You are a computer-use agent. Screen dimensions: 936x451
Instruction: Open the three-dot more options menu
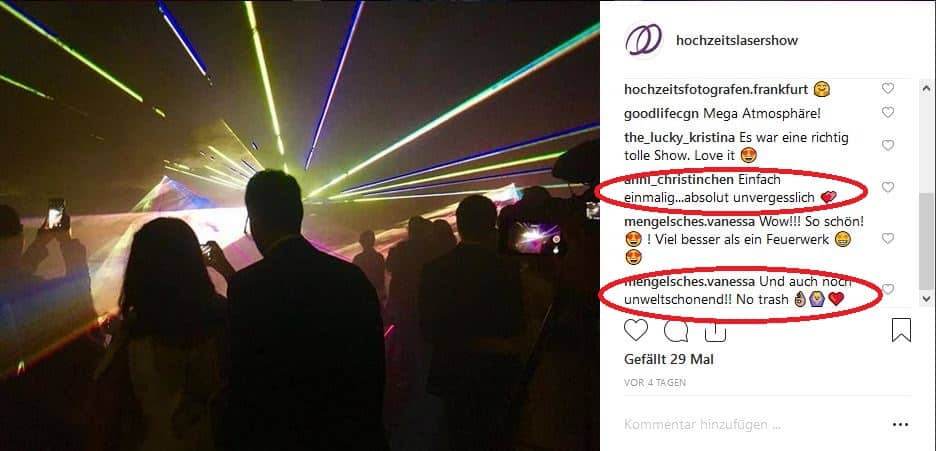tap(900, 425)
